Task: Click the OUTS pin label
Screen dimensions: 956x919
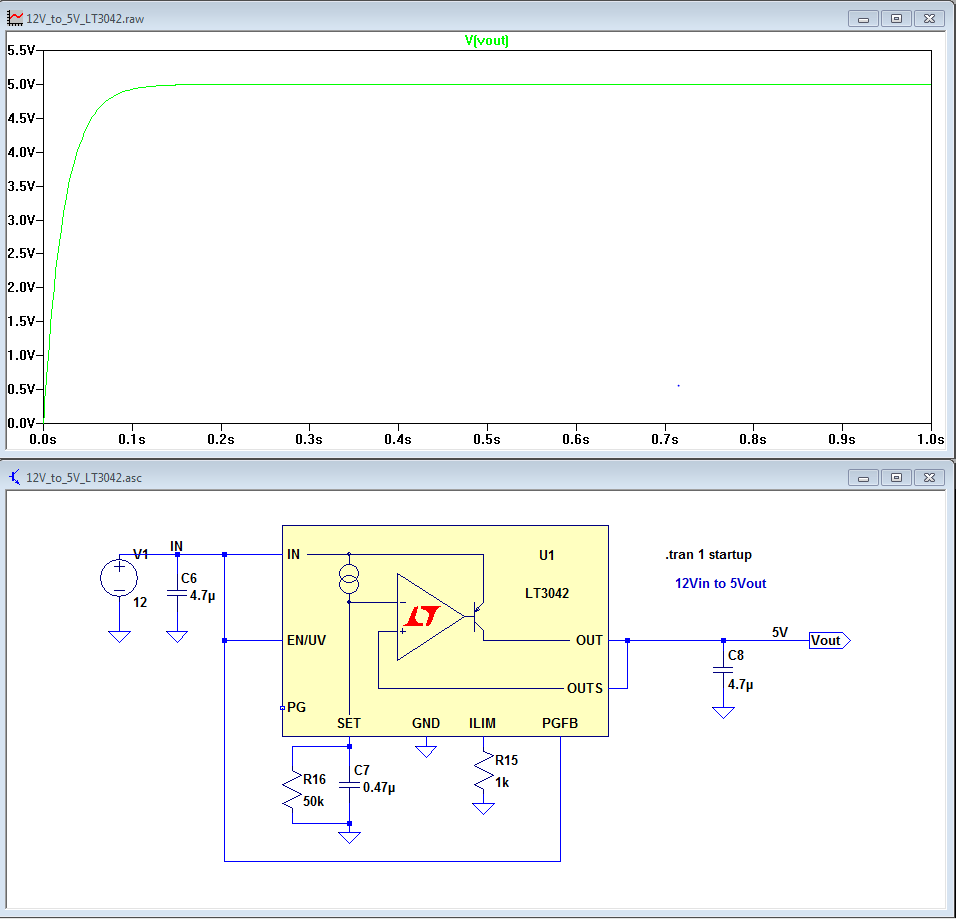Action: (585, 688)
